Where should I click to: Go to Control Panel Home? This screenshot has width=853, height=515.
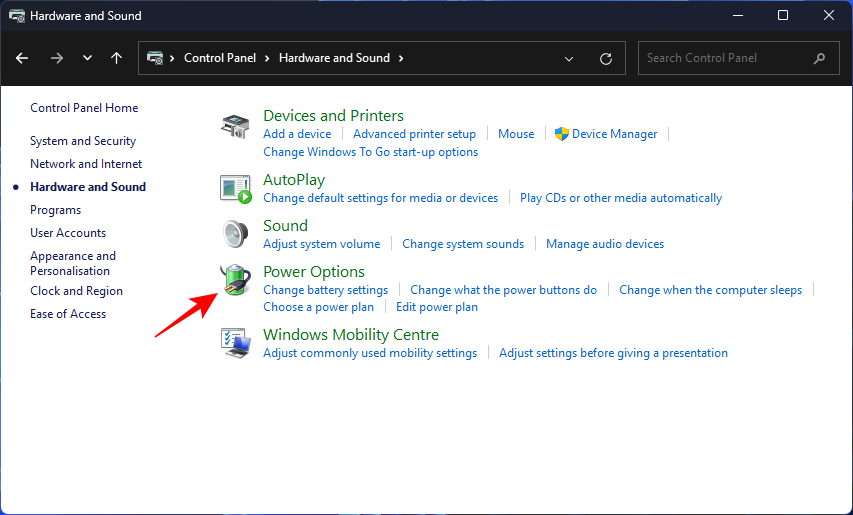coord(84,108)
